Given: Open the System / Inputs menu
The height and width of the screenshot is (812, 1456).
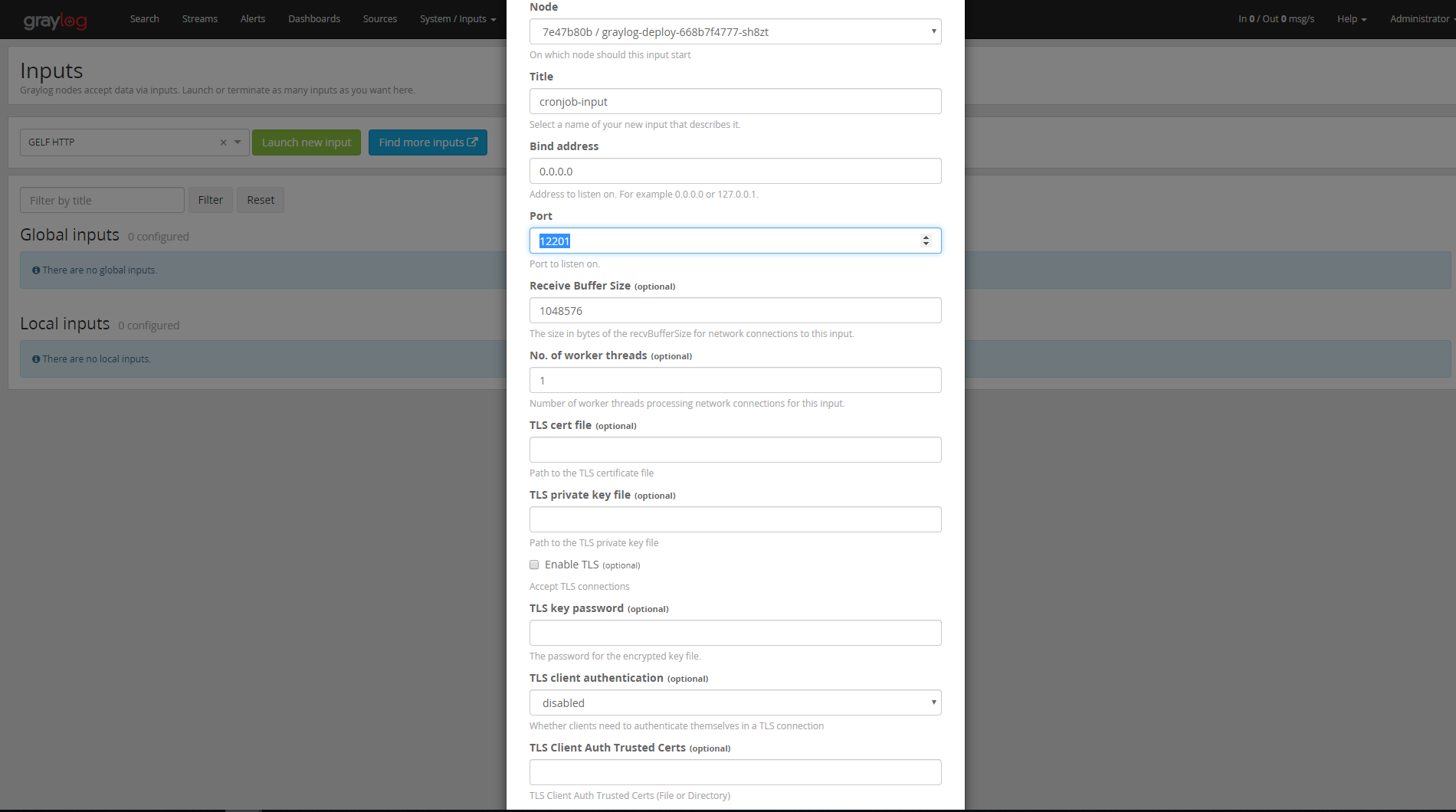Looking at the screenshot, I should tap(457, 19).
